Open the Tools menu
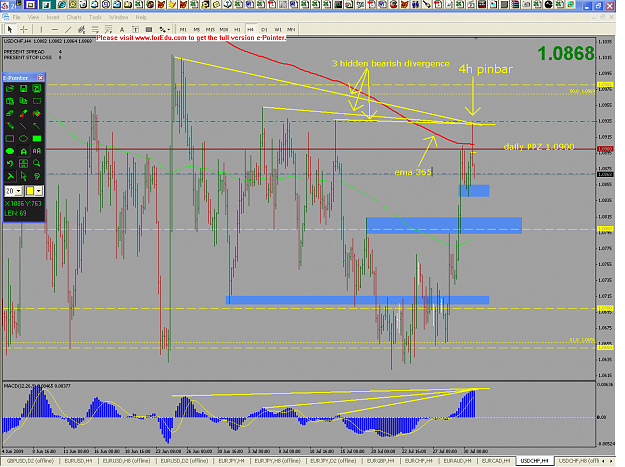Image resolution: width=625 pixels, height=467 pixels. 95,17
